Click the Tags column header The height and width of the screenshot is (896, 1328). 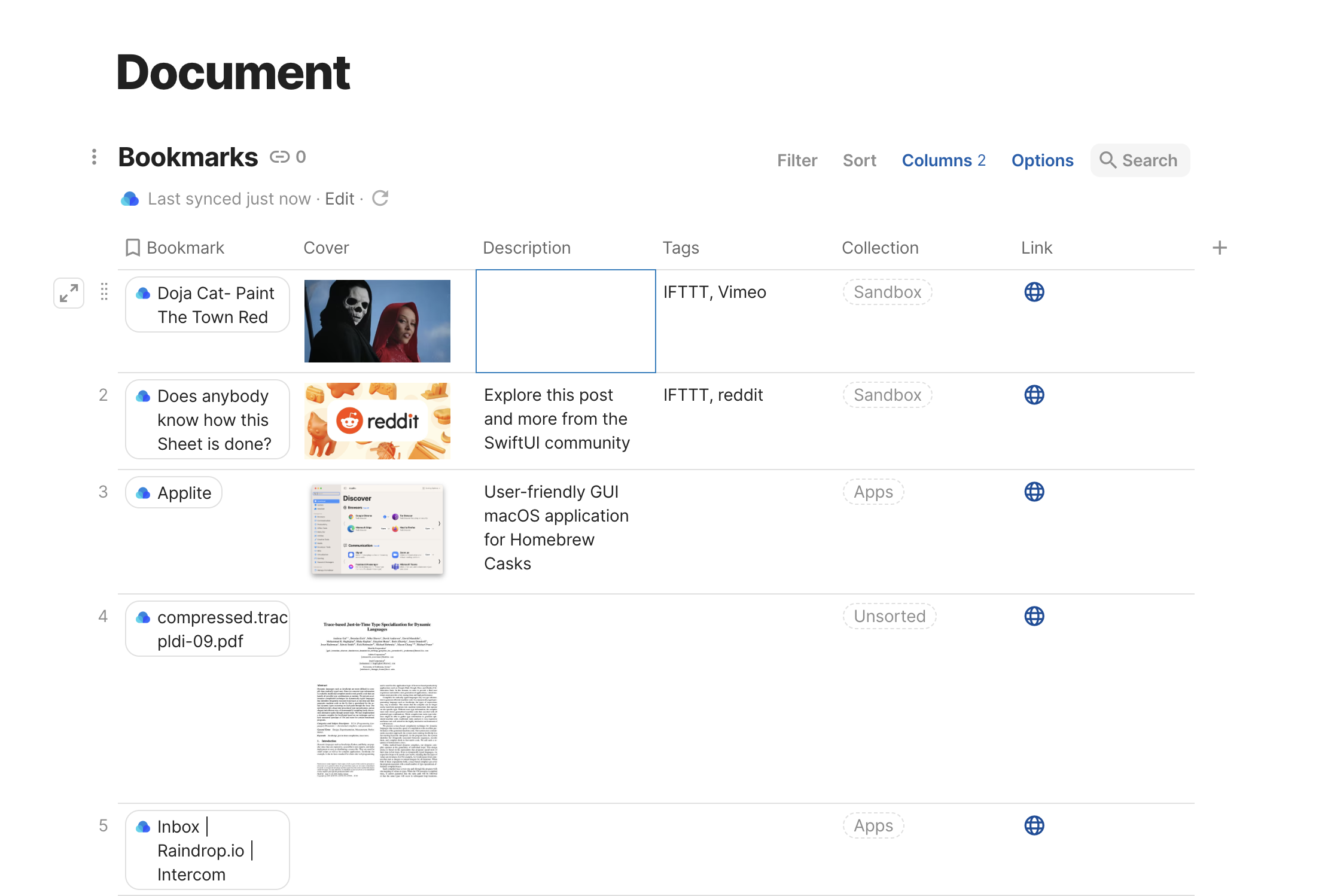[x=681, y=248]
